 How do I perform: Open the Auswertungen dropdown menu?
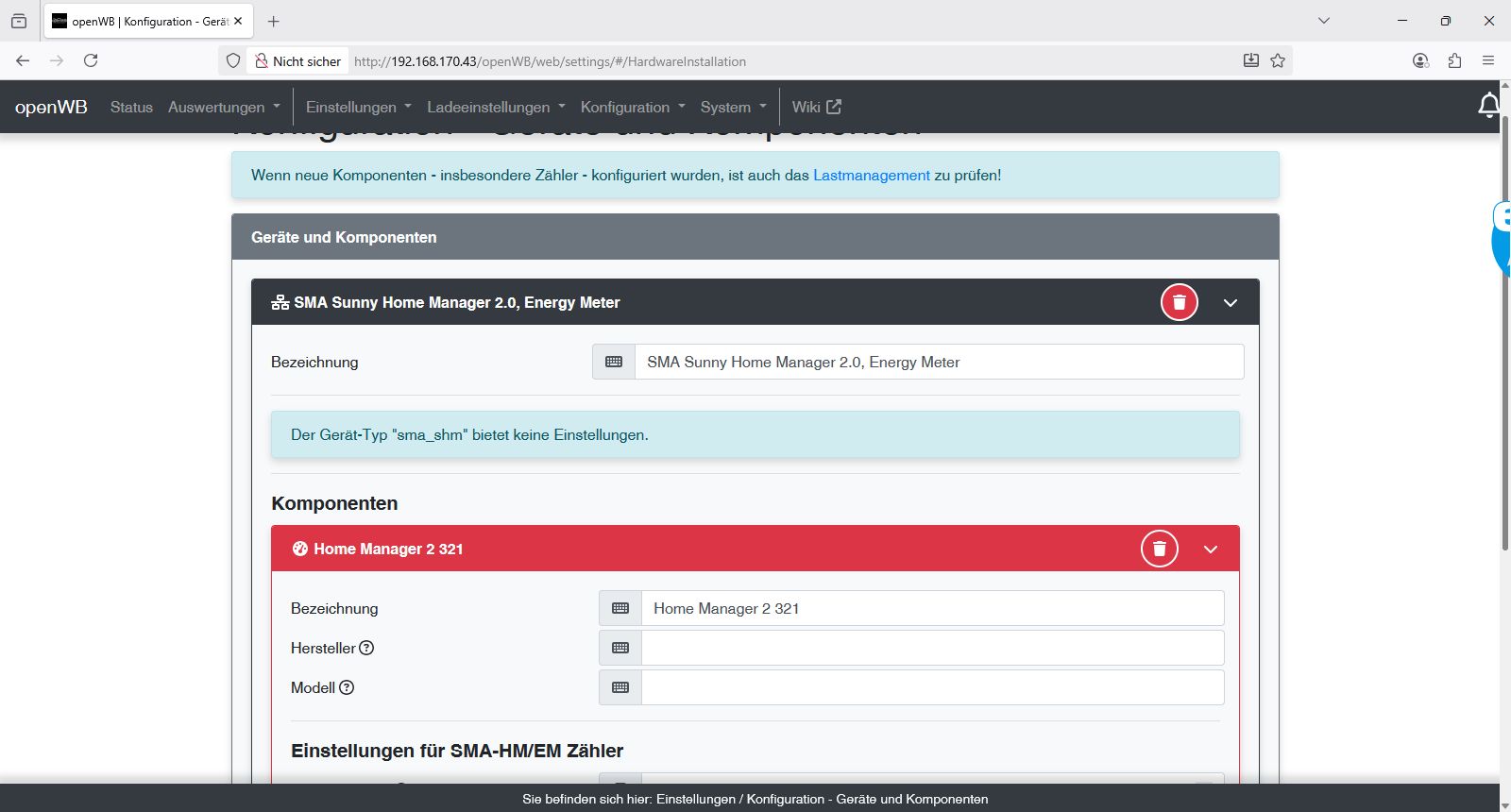click(224, 107)
